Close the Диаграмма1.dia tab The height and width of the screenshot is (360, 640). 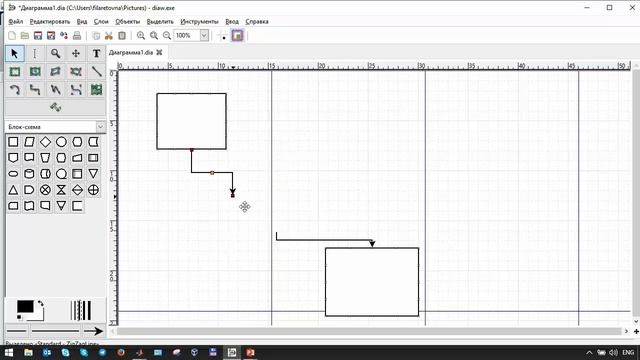[159, 52]
